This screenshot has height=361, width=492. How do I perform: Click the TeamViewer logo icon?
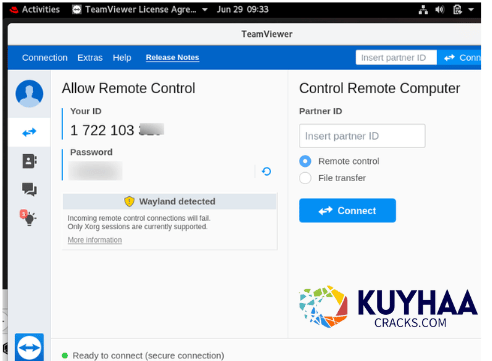click(29, 347)
